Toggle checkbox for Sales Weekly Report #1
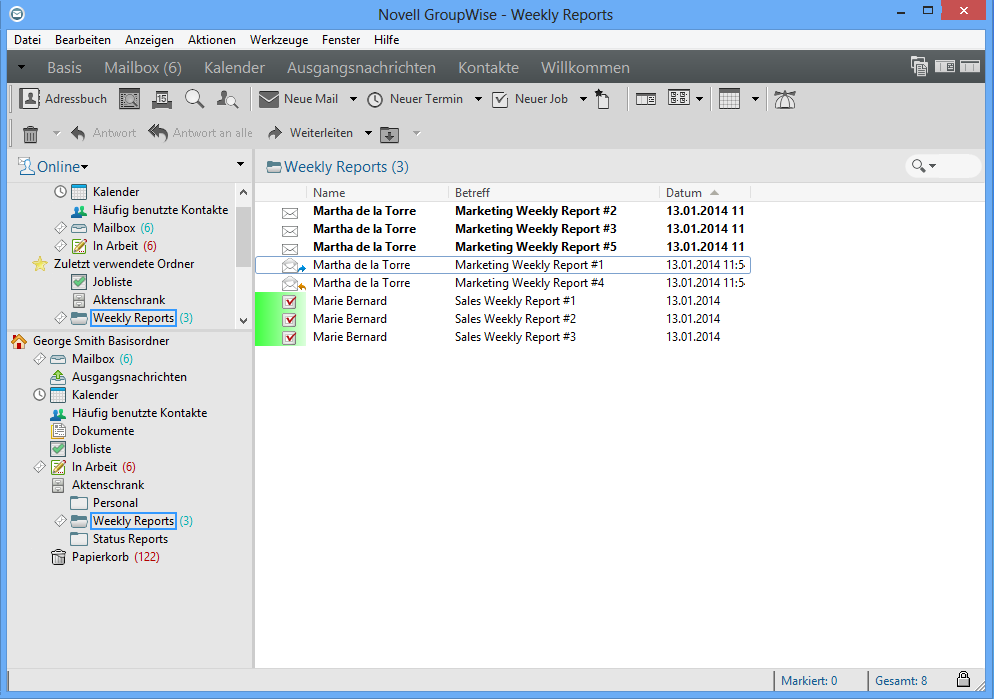This screenshot has width=994, height=699. pos(290,302)
